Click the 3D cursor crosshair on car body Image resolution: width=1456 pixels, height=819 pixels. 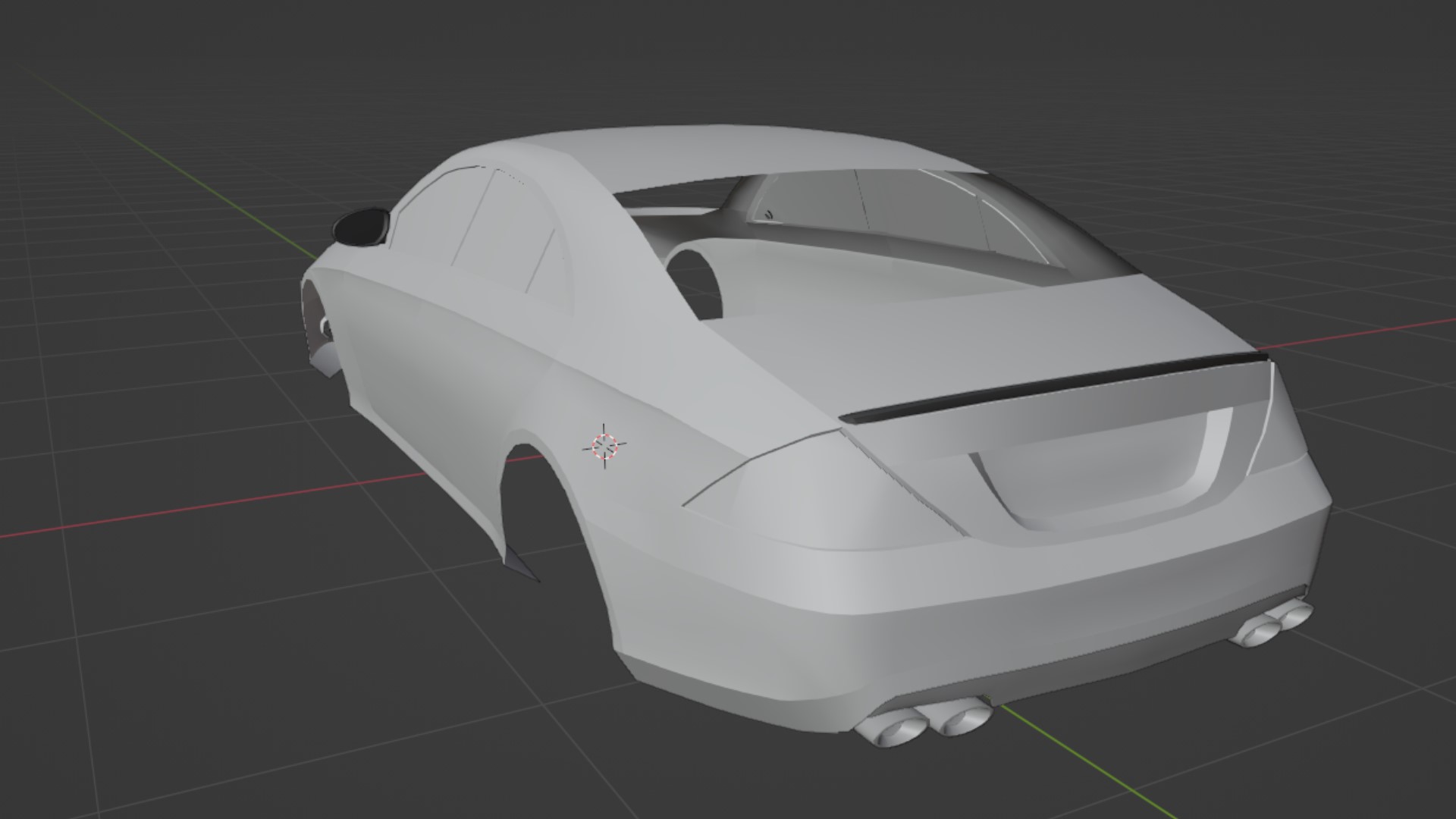[604, 447]
